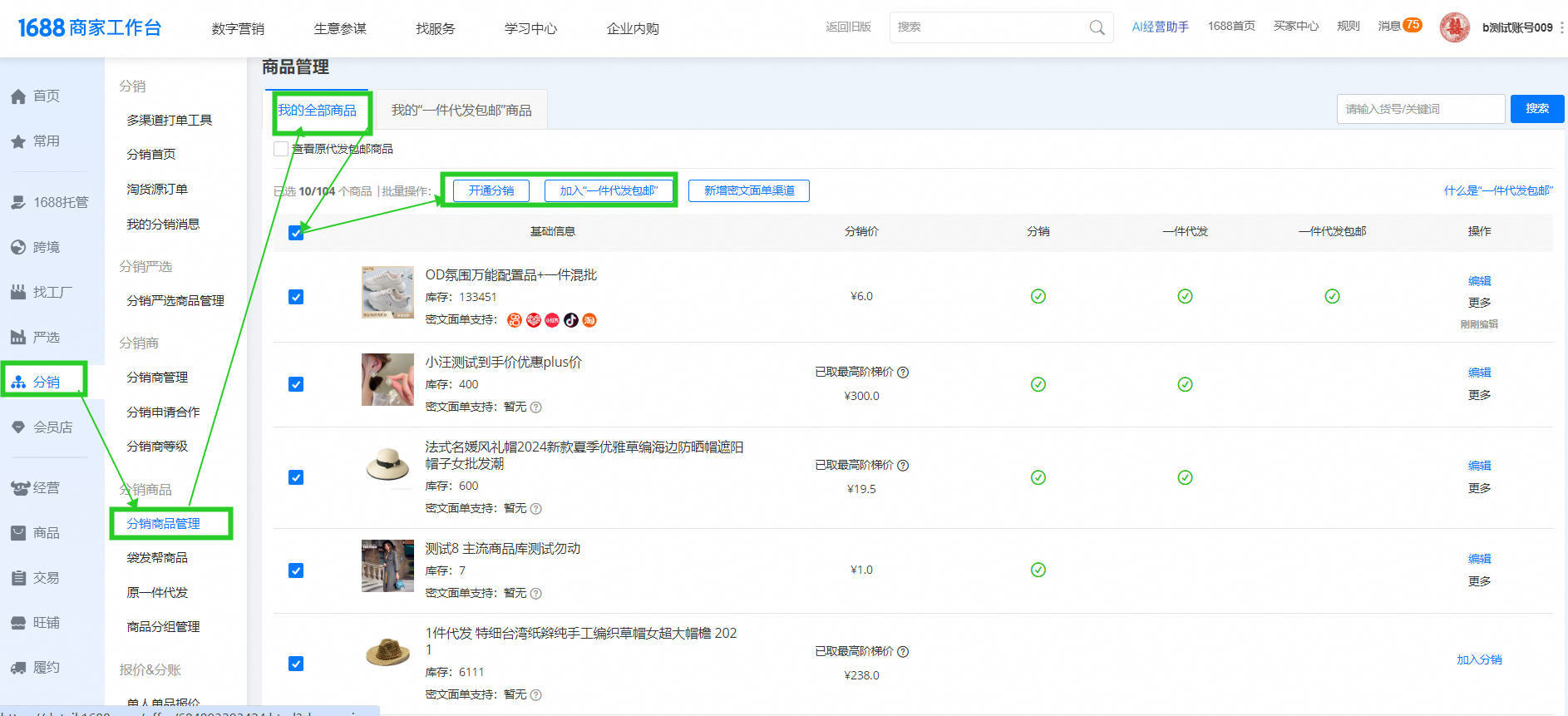
Task: Toggle 查看原代发包邮商品 checkbox
Action: pos(281,149)
